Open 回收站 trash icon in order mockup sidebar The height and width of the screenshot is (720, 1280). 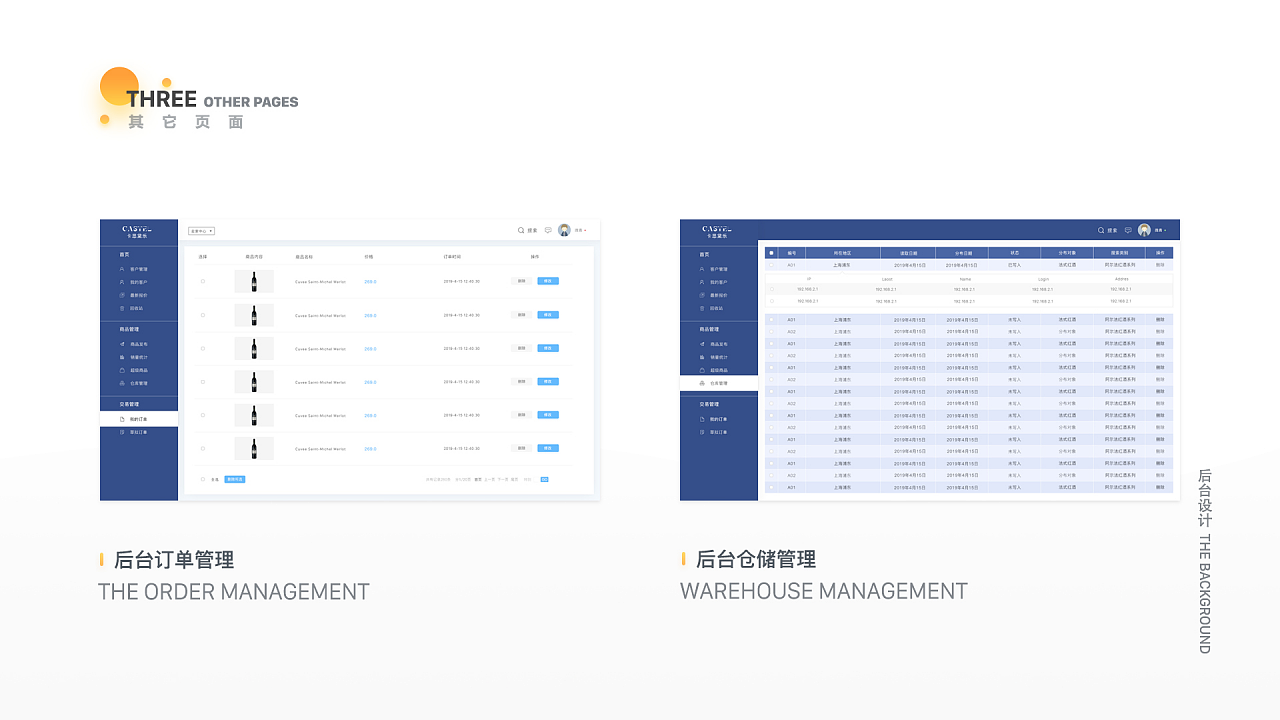pos(122,308)
